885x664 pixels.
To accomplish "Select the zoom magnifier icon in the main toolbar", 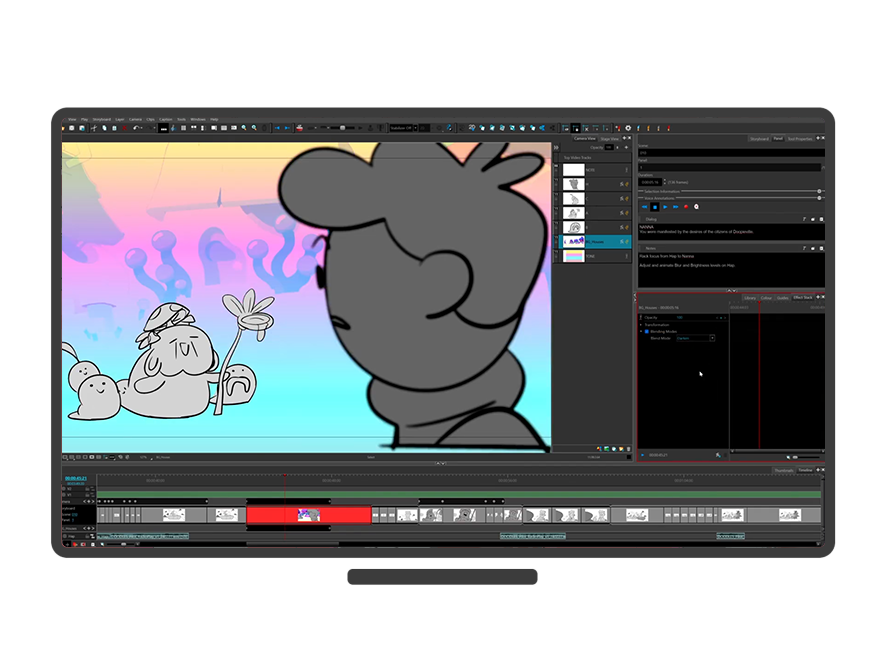I will 244,128.
